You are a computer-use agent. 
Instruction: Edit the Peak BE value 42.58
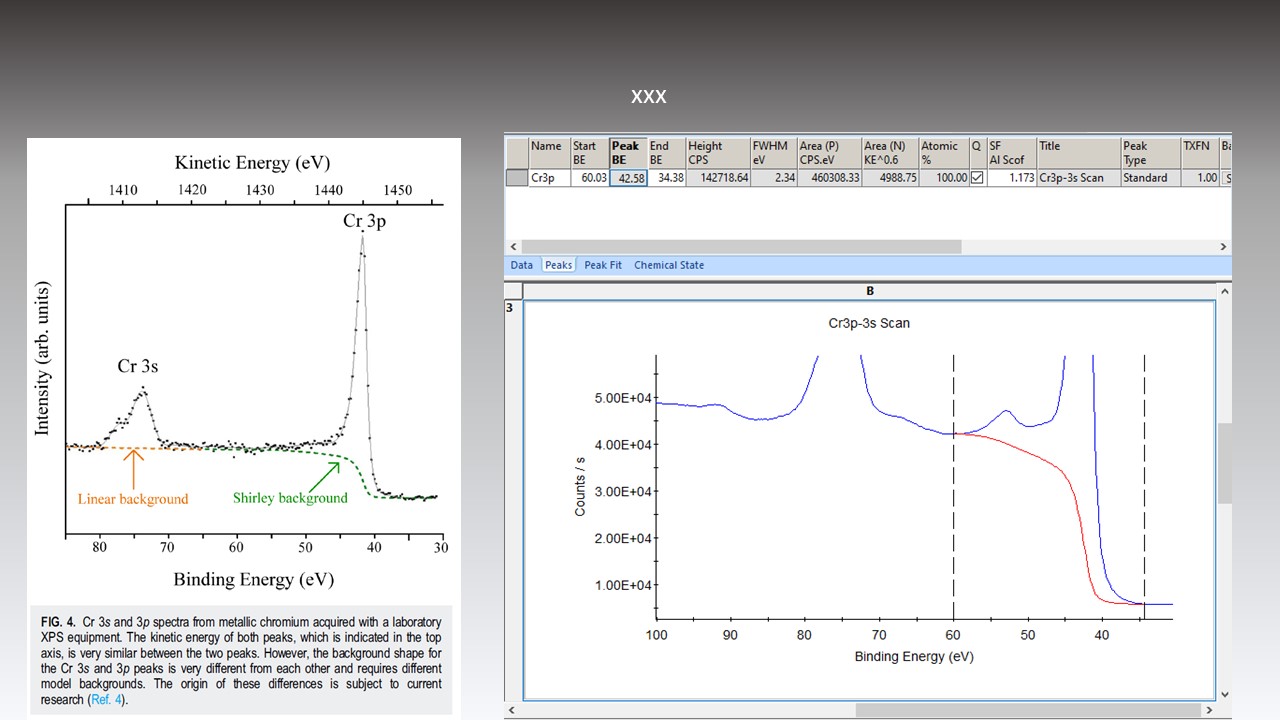click(628, 178)
